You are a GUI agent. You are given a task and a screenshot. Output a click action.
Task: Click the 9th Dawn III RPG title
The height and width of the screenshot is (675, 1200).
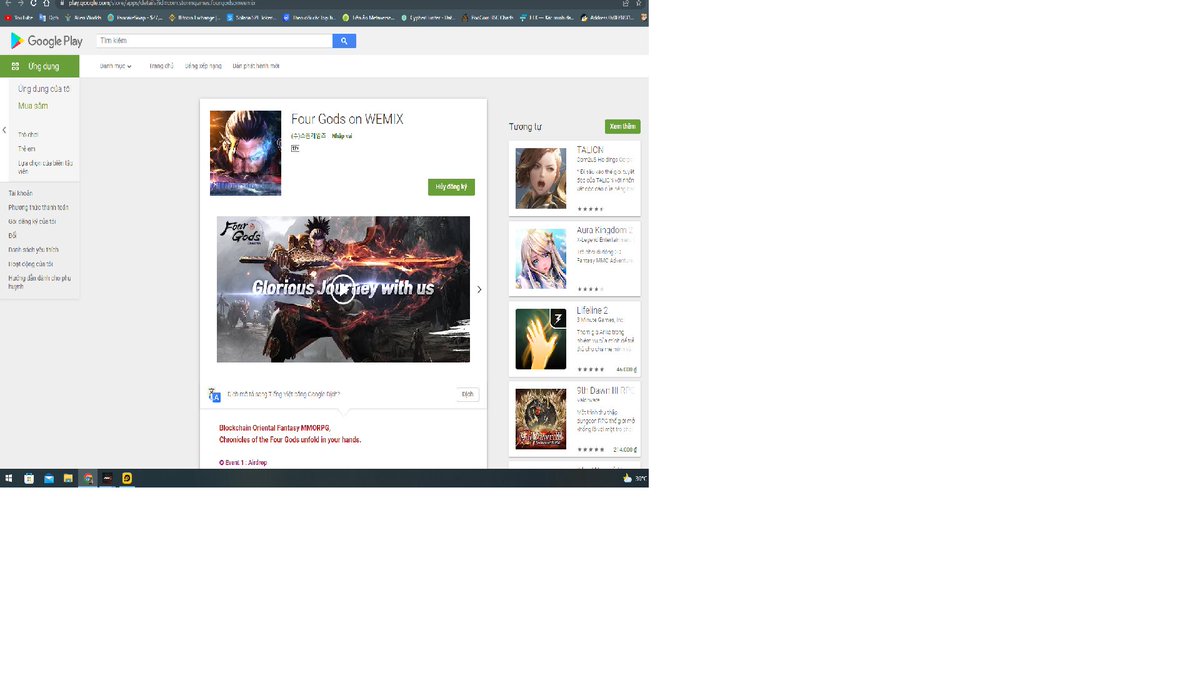[x=605, y=390]
